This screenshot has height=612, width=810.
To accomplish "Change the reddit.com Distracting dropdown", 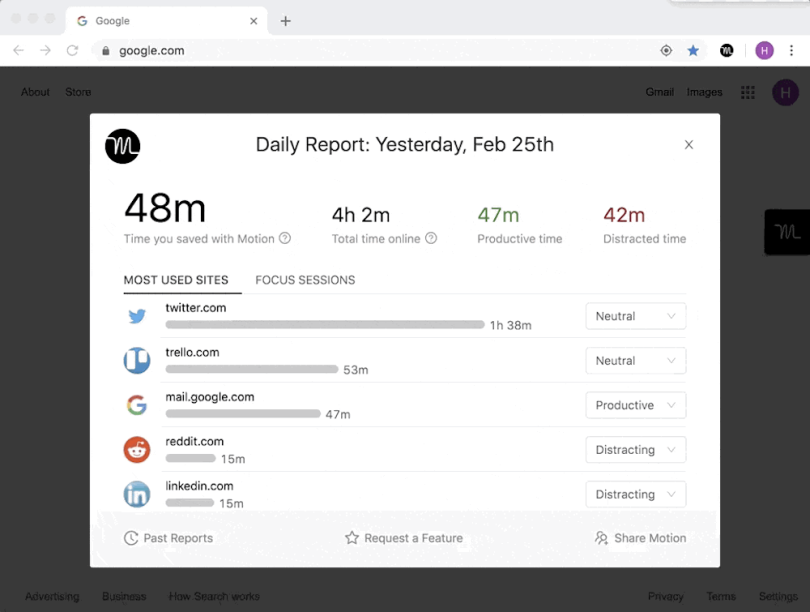I will [635, 450].
